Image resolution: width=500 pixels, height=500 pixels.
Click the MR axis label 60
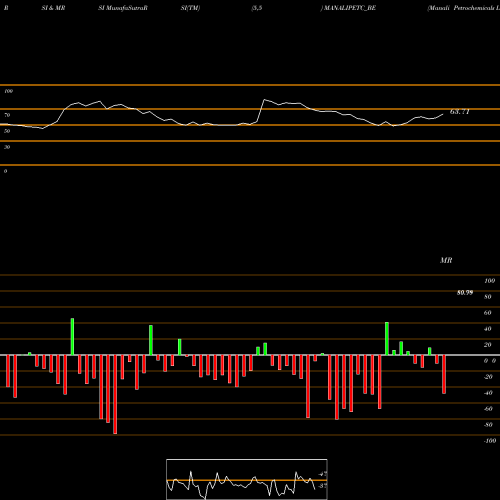coord(488,313)
